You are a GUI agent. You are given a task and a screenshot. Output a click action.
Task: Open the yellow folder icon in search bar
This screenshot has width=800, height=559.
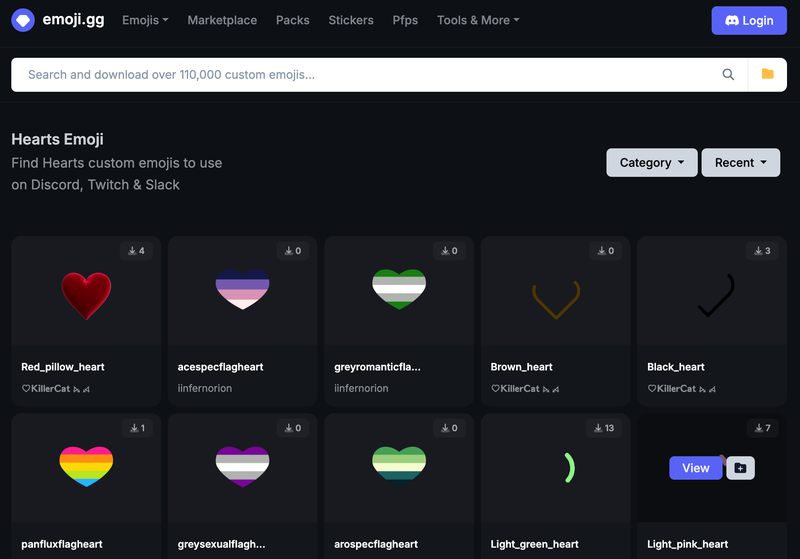(x=767, y=74)
